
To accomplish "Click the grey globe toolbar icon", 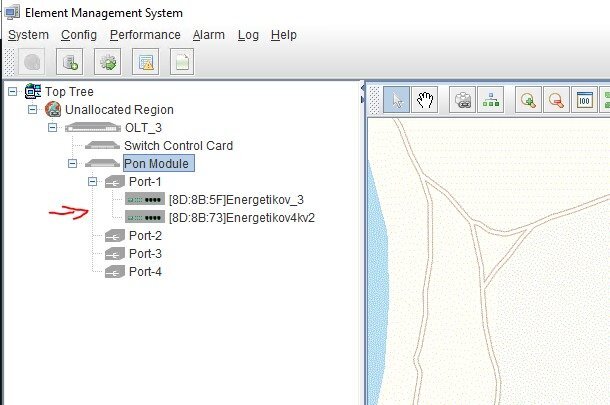I will tap(32, 62).
